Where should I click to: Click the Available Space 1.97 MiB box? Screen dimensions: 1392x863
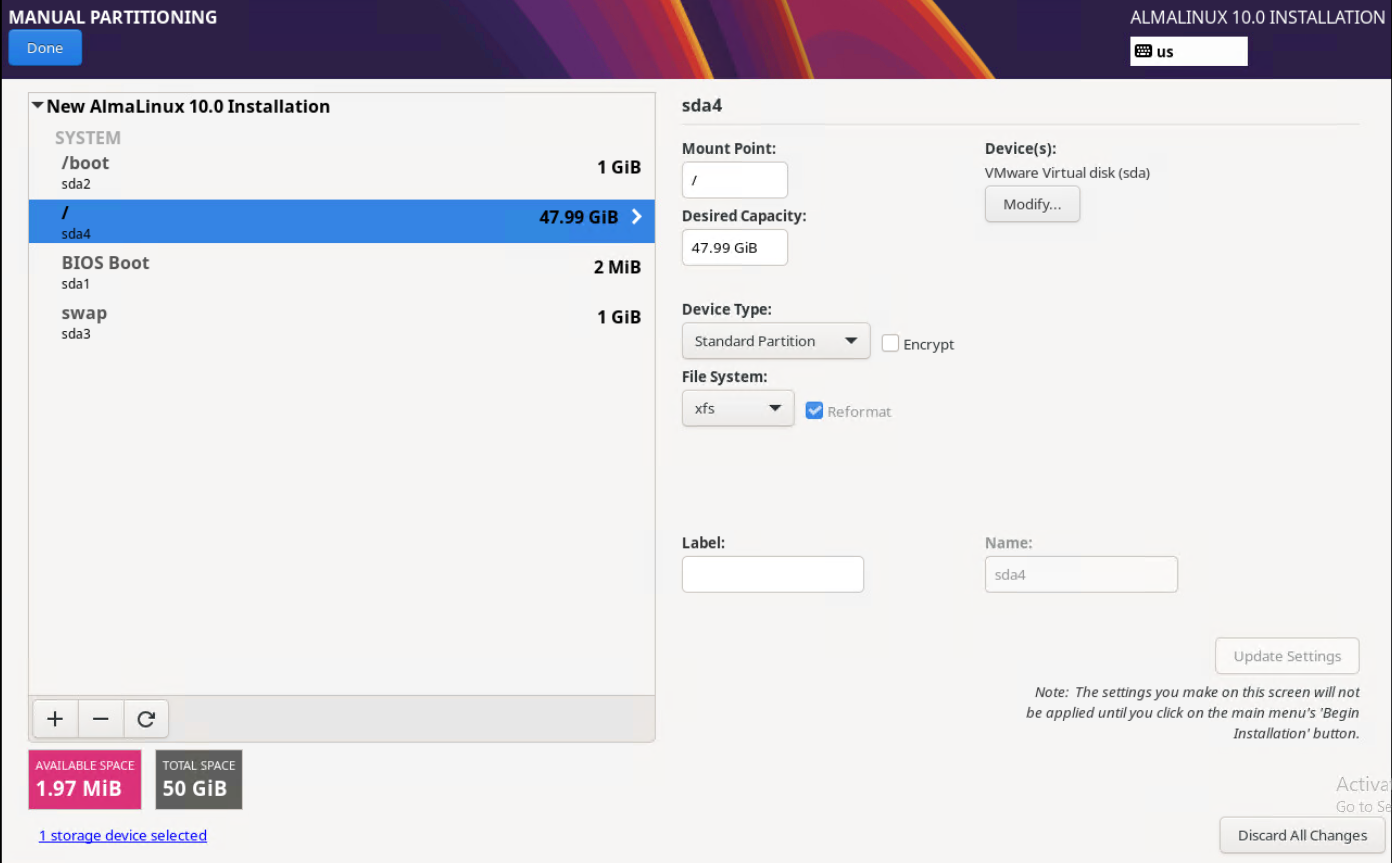[x=85, y=779]
